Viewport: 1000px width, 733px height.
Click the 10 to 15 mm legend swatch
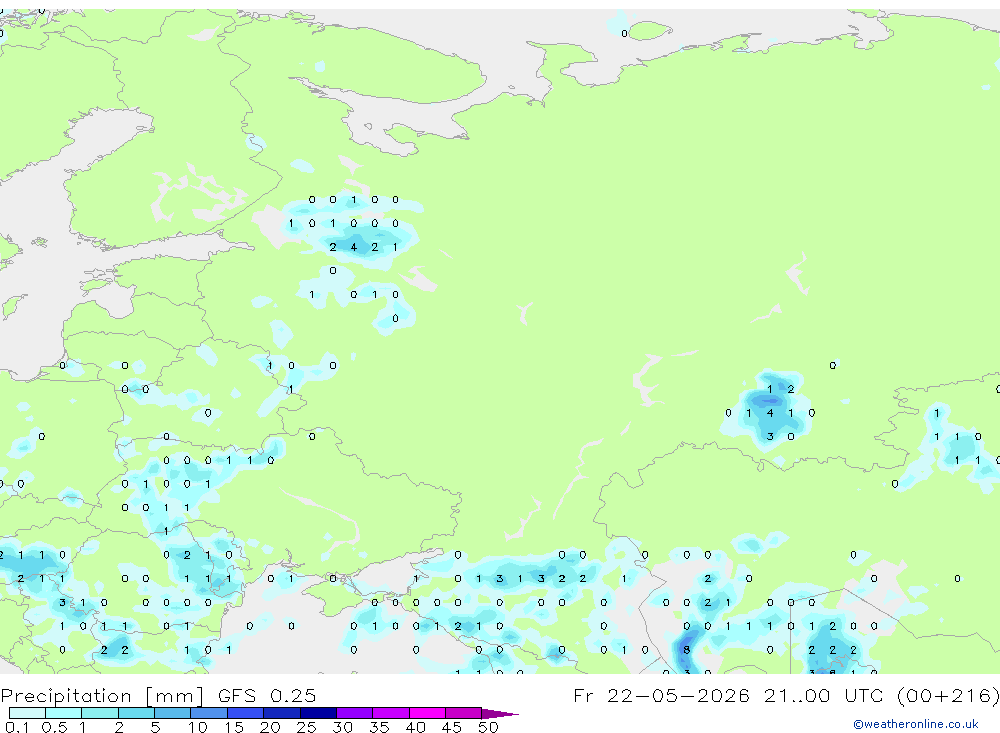click(x=209, y=713)
